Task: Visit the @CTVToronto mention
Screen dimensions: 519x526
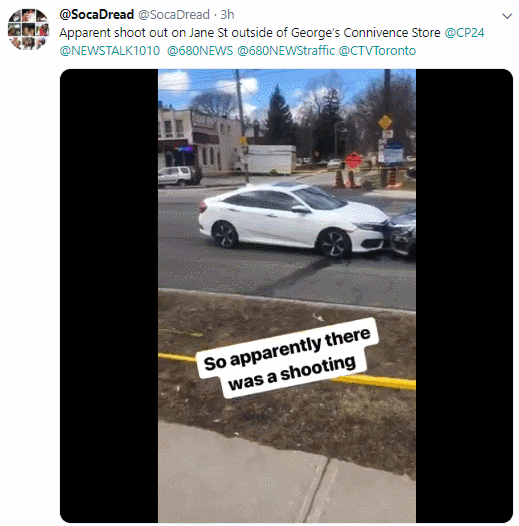Action: point(377,51)
